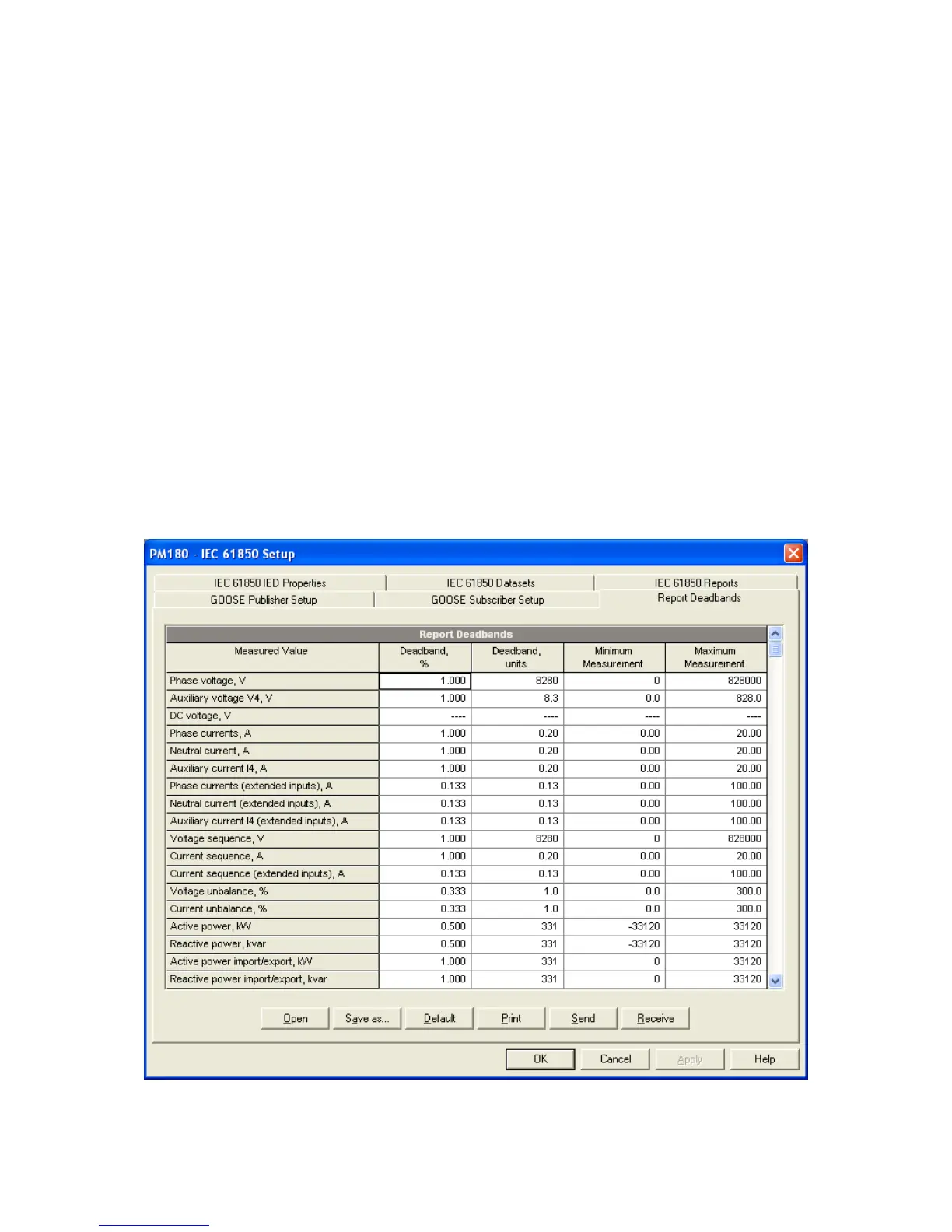Image resolution: width=952 pixels, height=1232 pixels.
Task: Click the 'Report Deadbands' table title bar
Action: 466,634
